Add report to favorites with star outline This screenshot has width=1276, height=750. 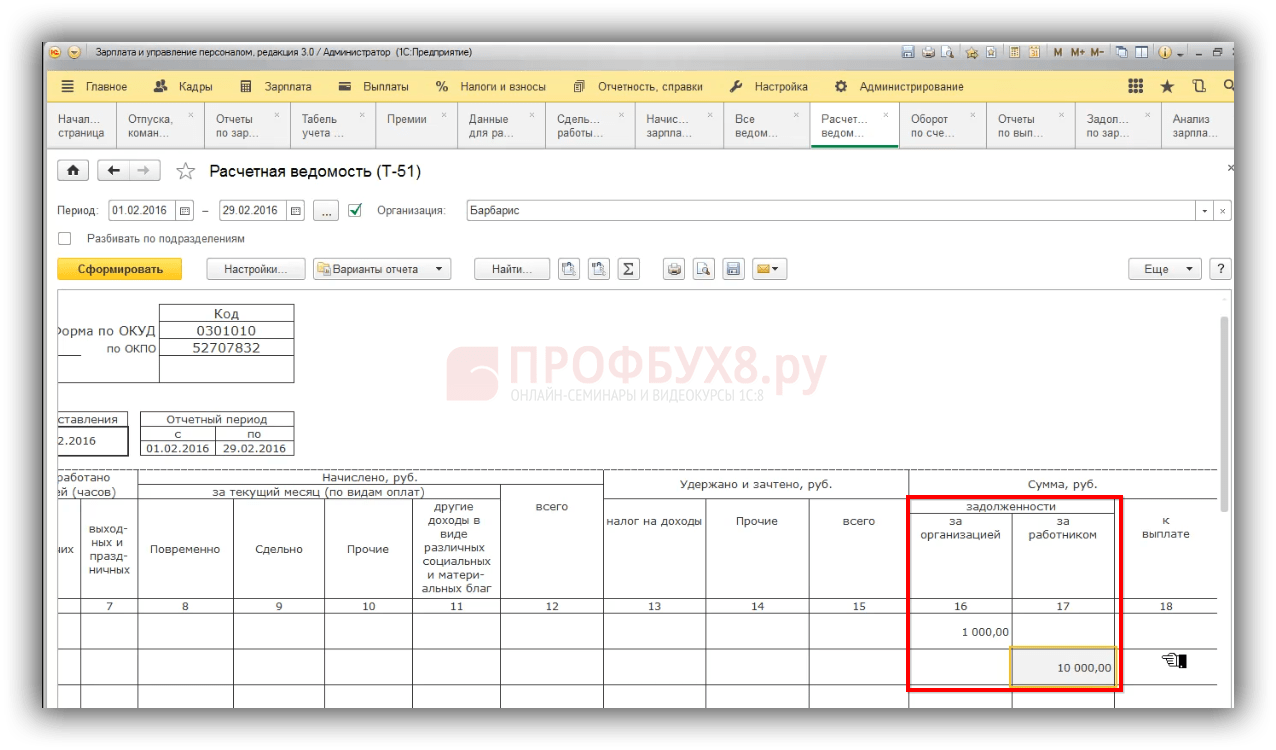[x=185, y=171]
